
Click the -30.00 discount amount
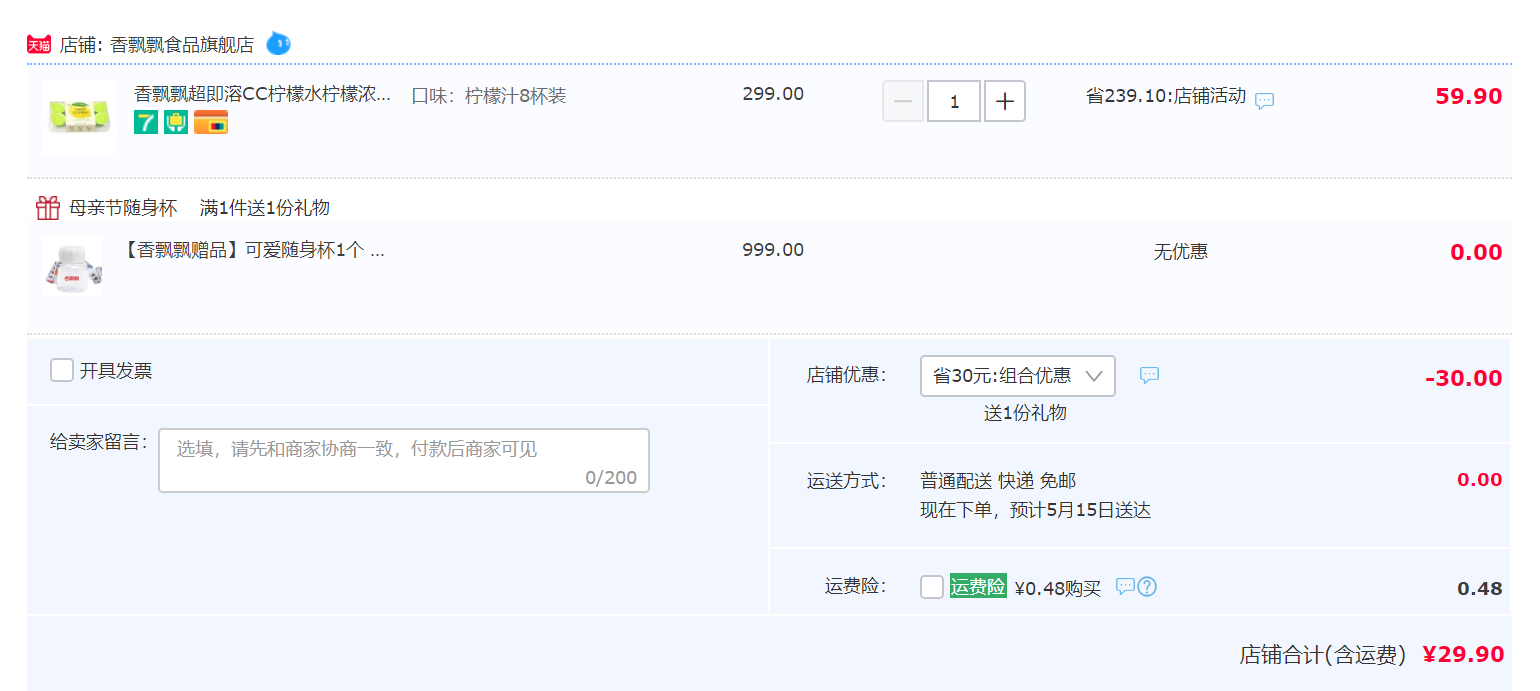1464,378
